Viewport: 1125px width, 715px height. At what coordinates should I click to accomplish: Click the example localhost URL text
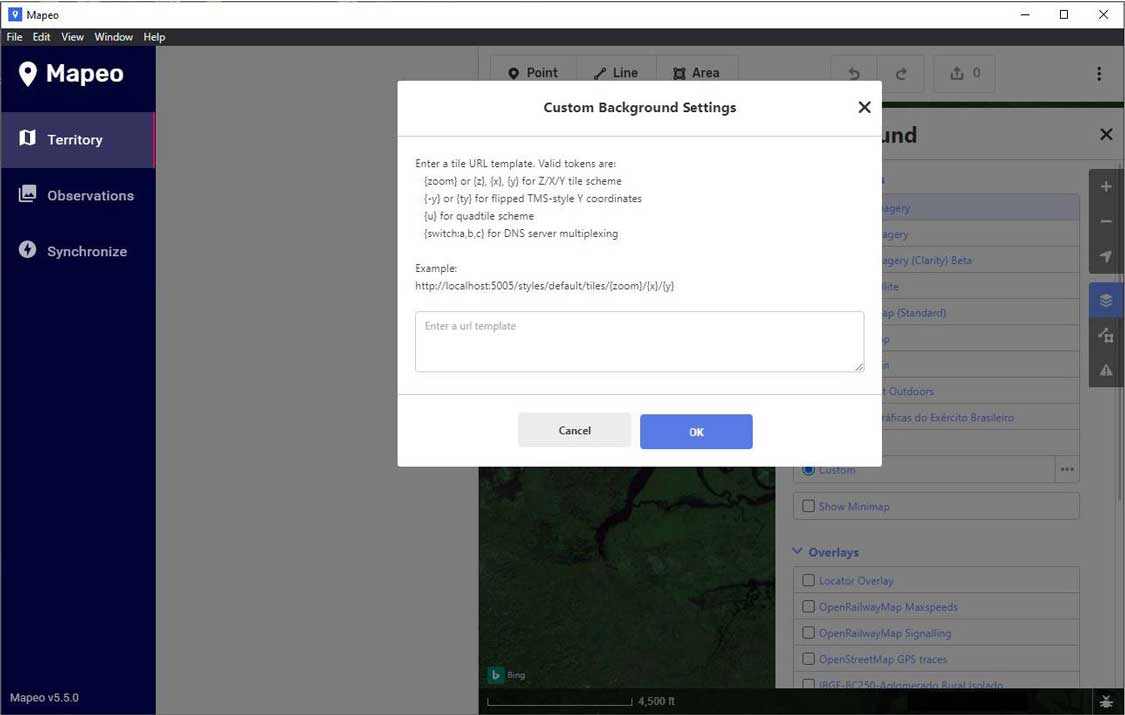545,285
